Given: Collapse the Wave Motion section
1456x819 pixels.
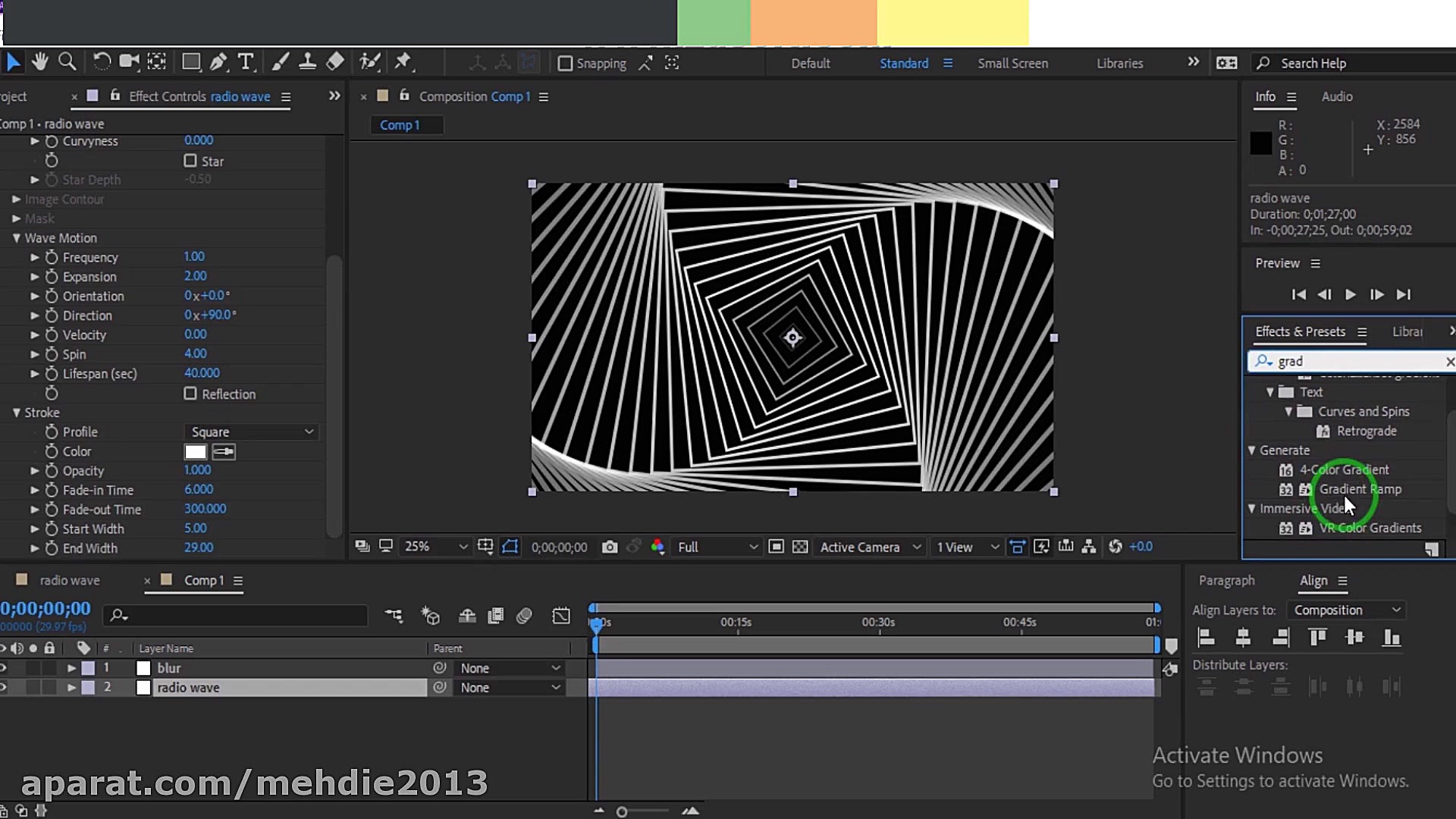Looking at the screenshot, I should pyautogui.click(x=16, y=238).
